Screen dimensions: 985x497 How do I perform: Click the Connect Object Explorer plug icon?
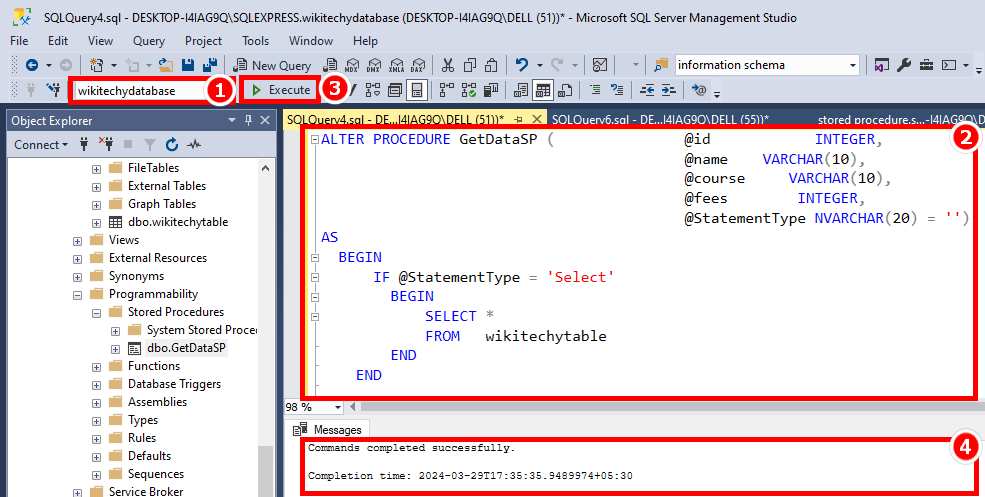pos(84,144)
